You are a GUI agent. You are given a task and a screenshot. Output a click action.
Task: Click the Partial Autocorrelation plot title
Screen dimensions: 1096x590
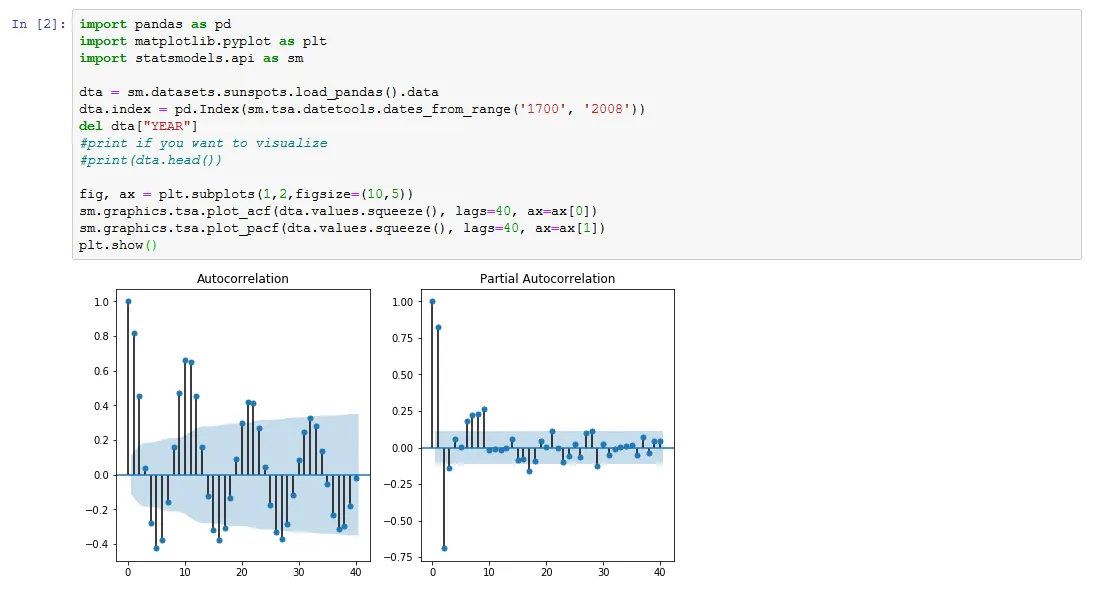(547, 278)
